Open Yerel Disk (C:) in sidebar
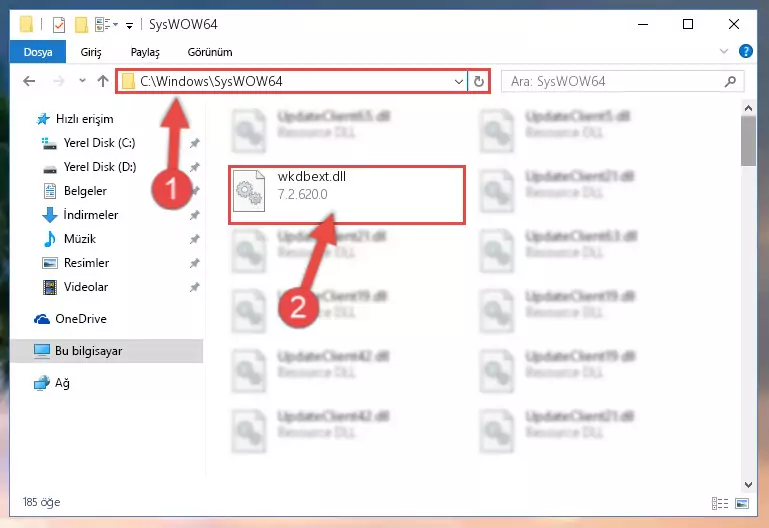 (x=100, y=143)
